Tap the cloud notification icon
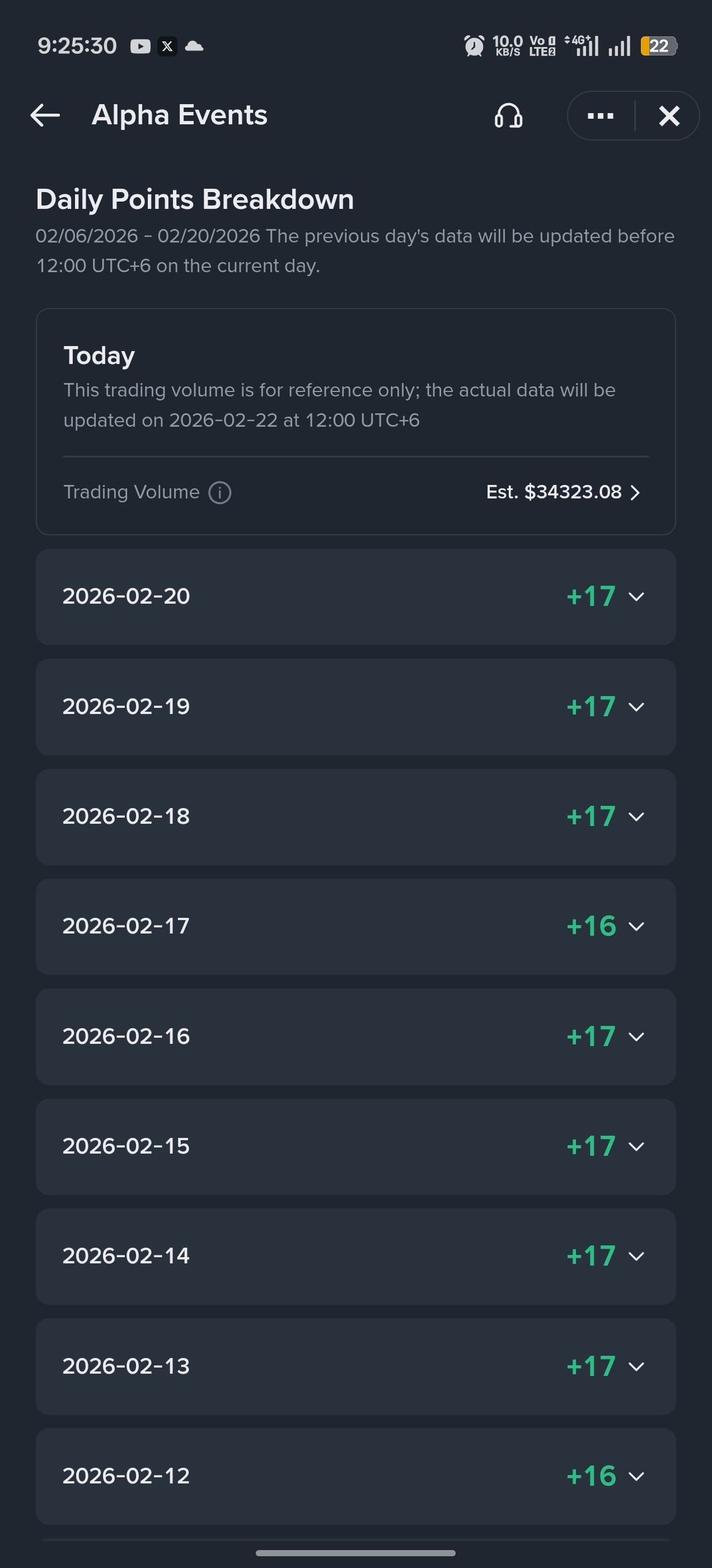This screenshot has width=712, height=1568. [x=194, y=46]
